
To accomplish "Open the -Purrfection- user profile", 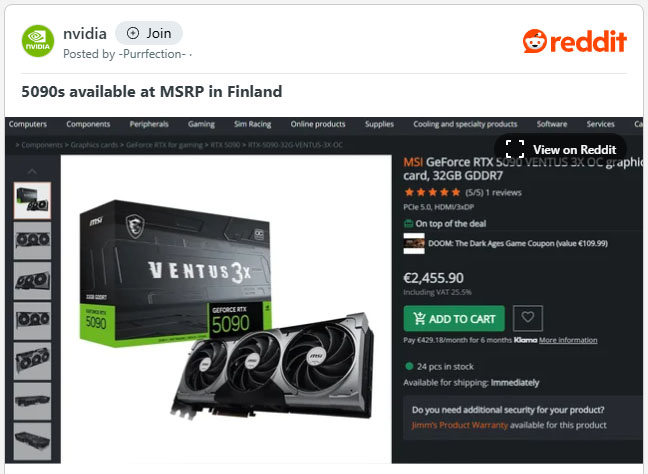I will click(x=152, y=54).
